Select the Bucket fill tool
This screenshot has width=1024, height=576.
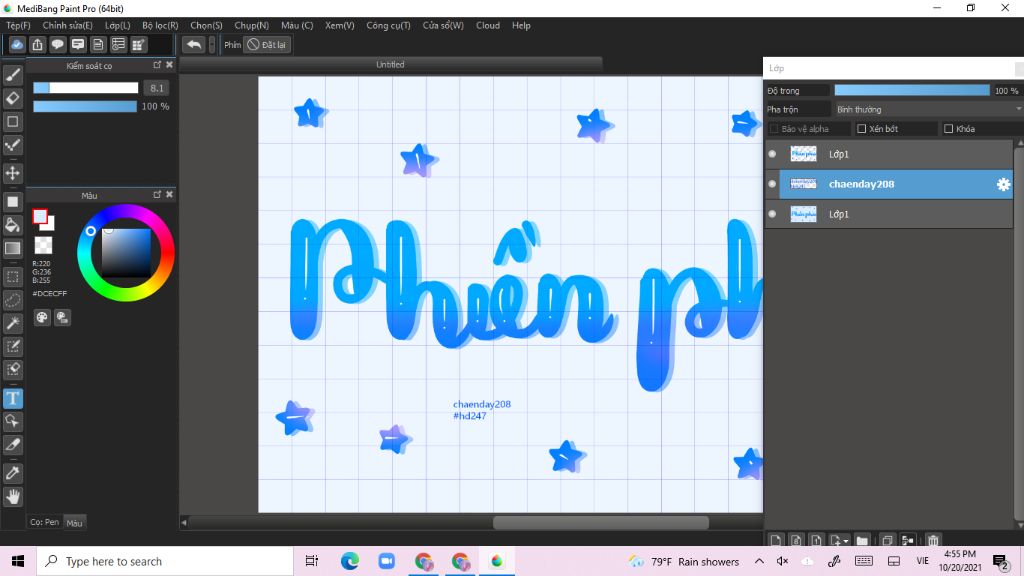[12, 225]
